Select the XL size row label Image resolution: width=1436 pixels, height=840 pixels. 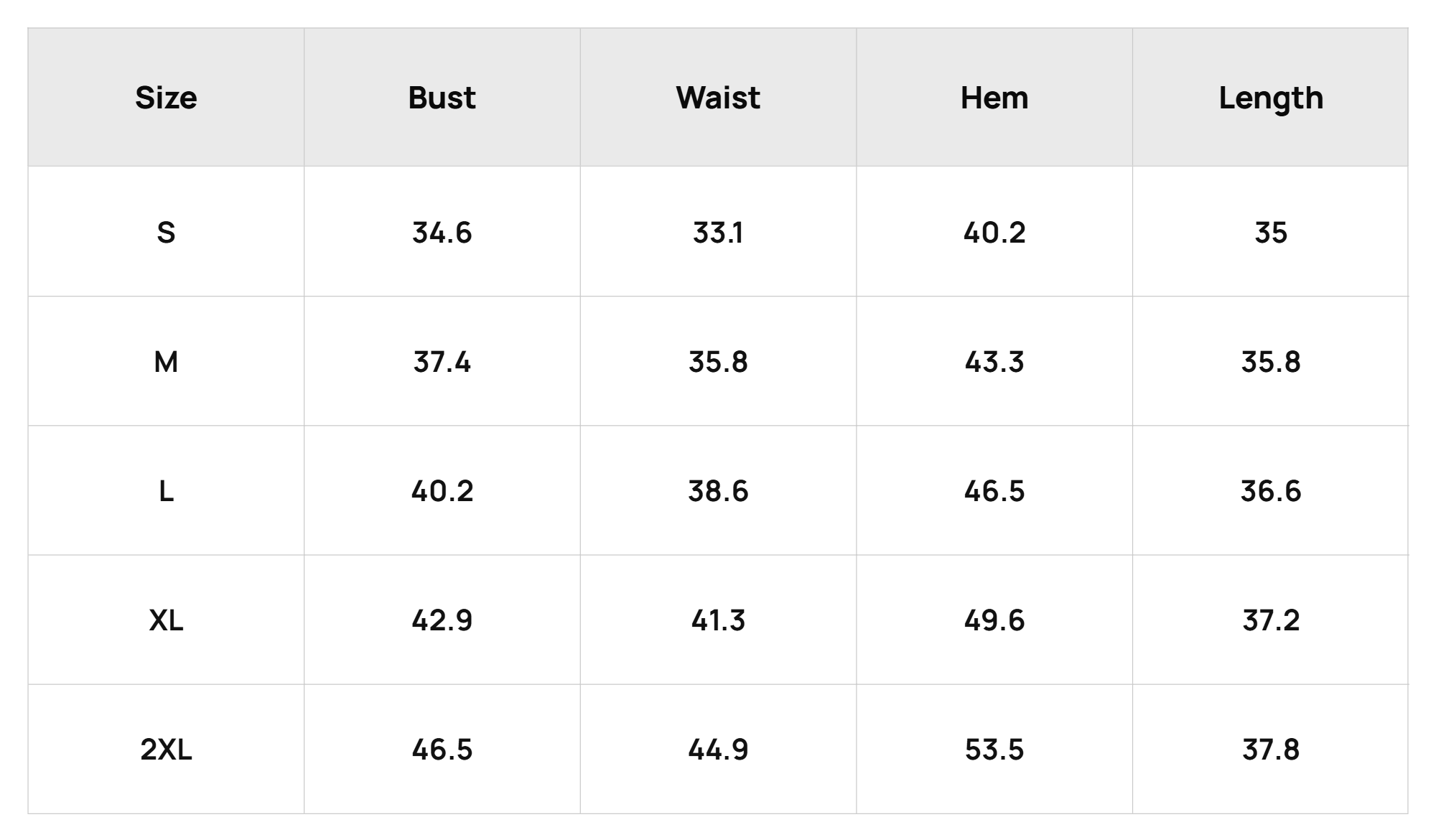[166, 620]
